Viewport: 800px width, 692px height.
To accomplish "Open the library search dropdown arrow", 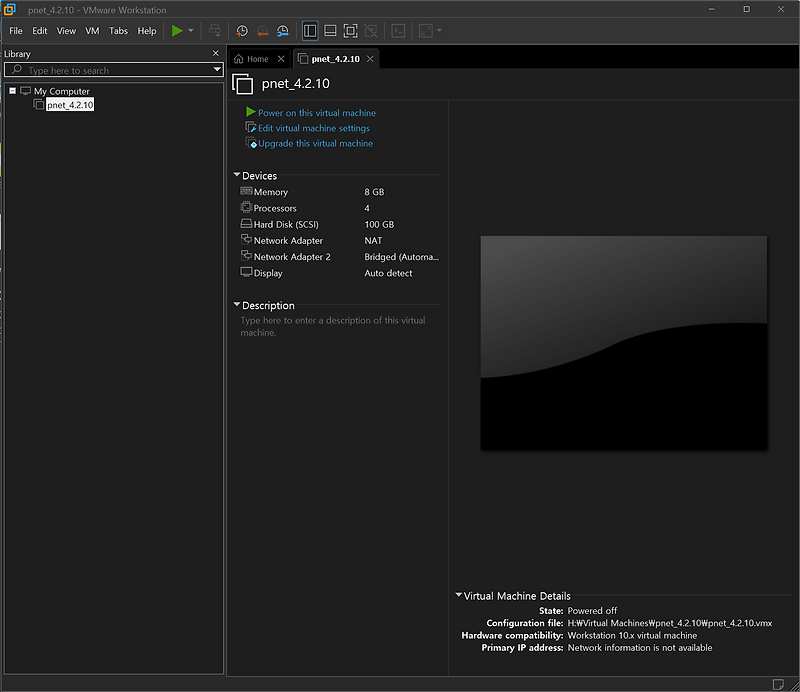I will coord(217,70).
